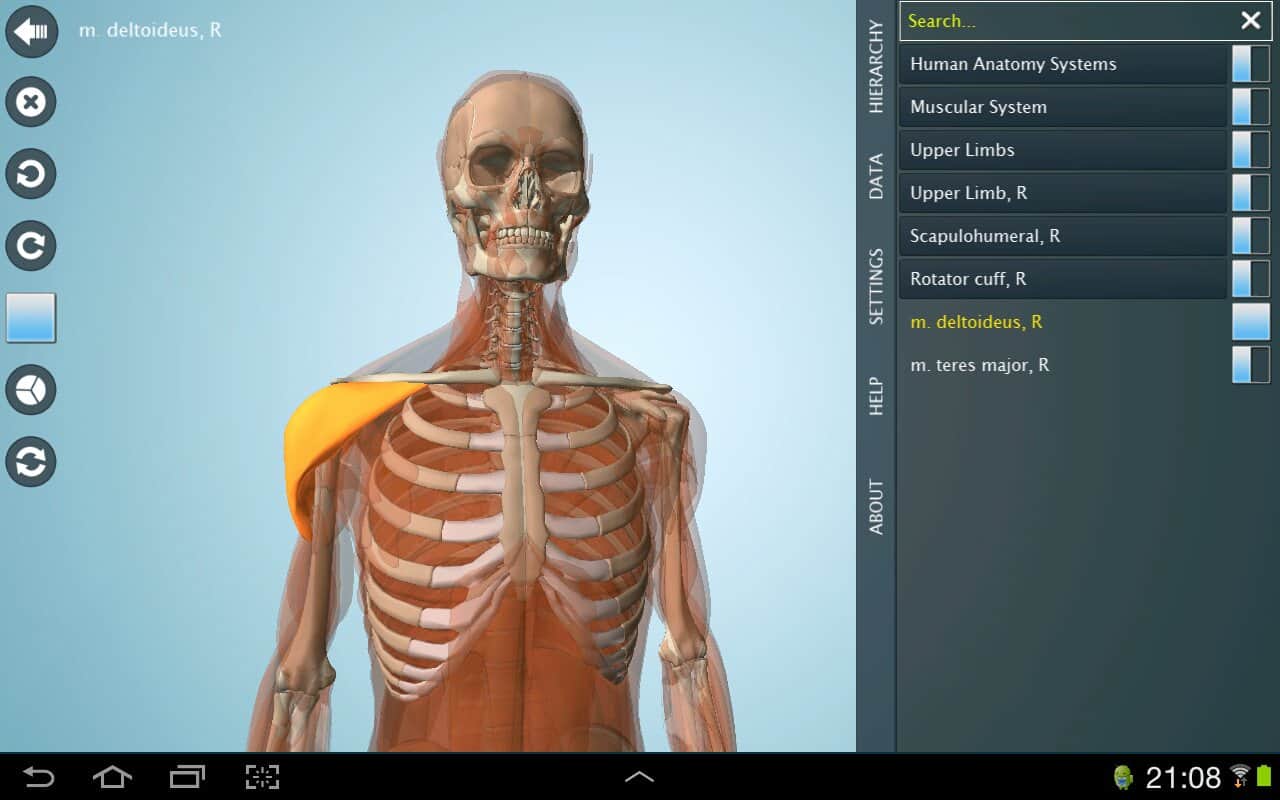Viewport: 1280px width, 800px height.
Task: Toggle visibility of Muscular System
Action: pos(1250,107)
